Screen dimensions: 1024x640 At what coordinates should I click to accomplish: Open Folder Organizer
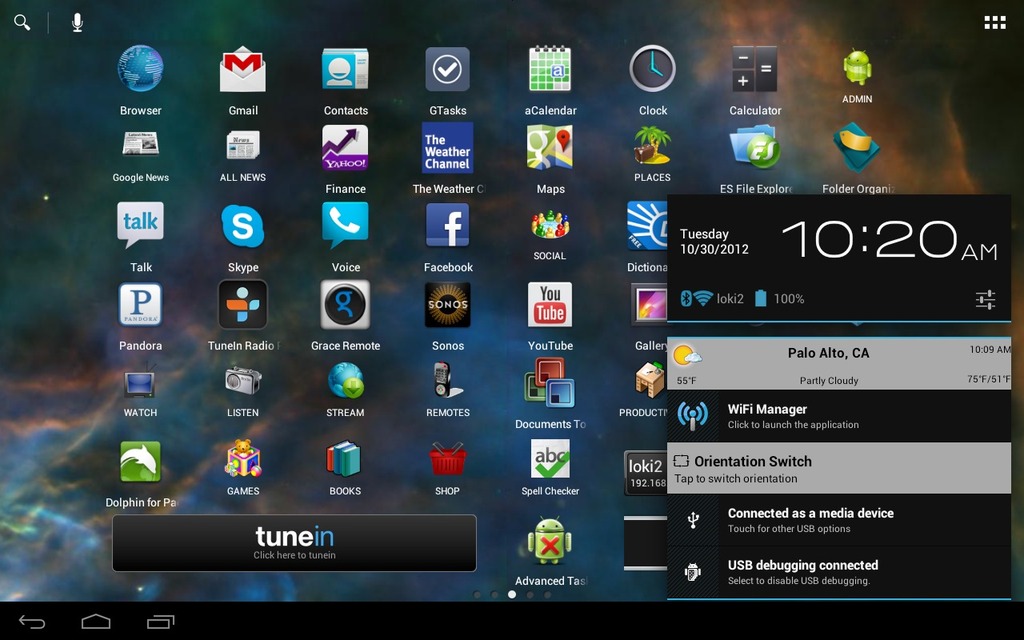[857, 148]
